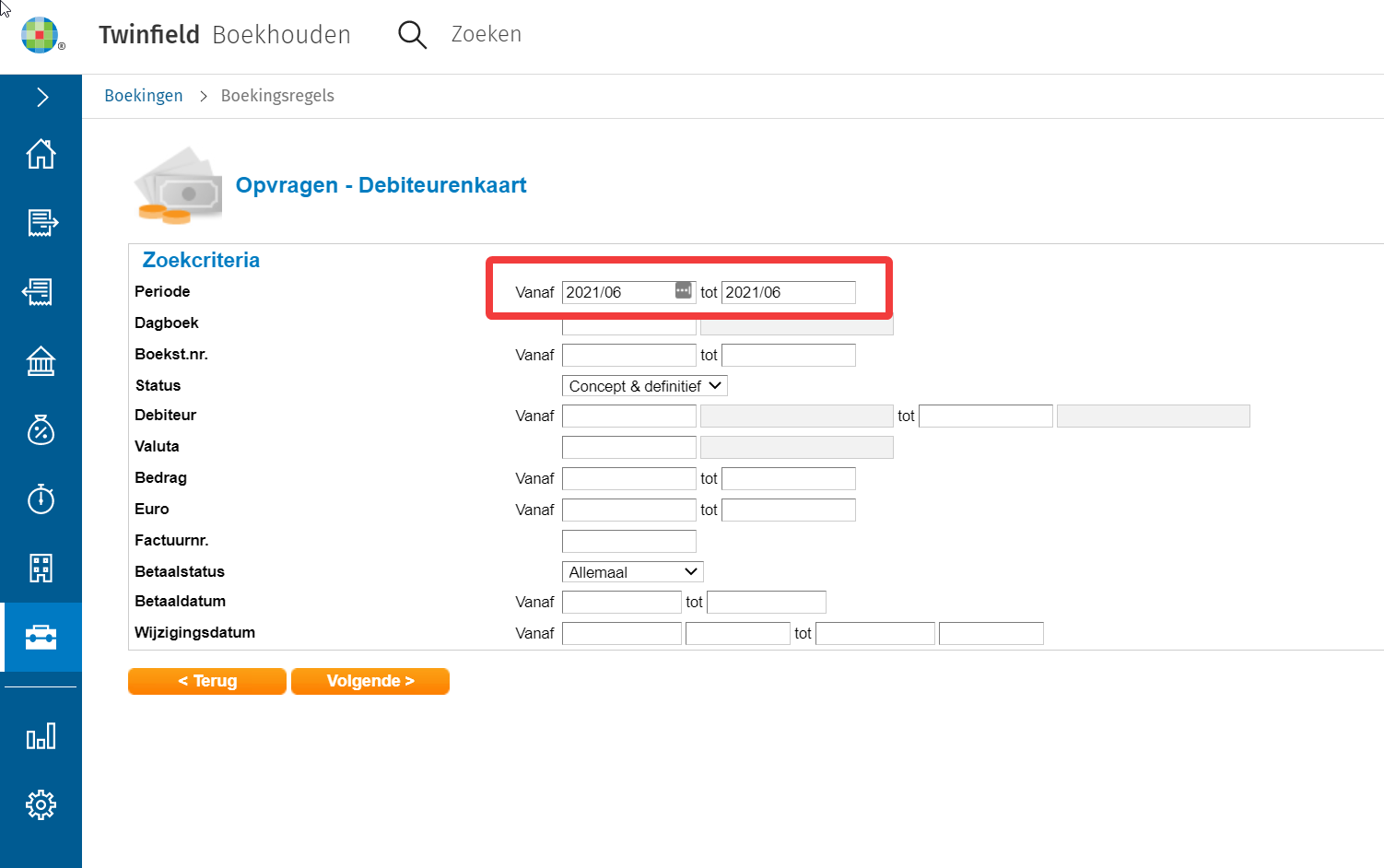Click the period picker icon in Vanaf field
This screenshot has width=1384, height=868.
pyautogui.click(x=683, y=291)
